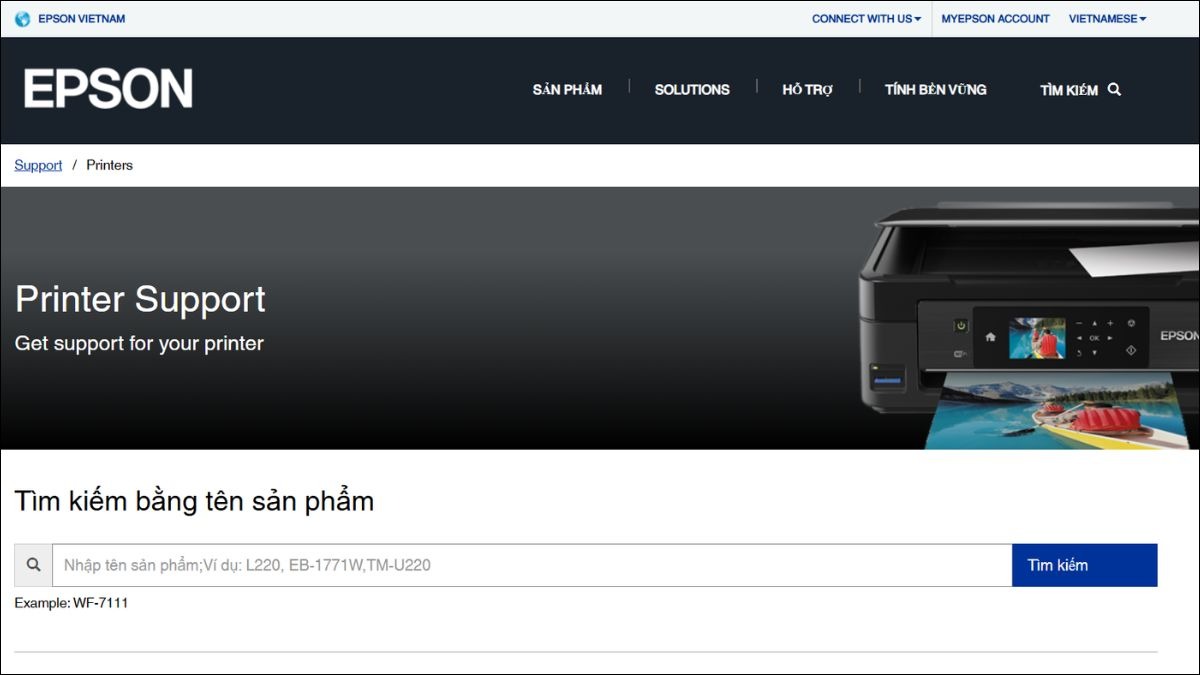Click the Printers breadcrumb text

pyautogui.click(x=109, y=165)
